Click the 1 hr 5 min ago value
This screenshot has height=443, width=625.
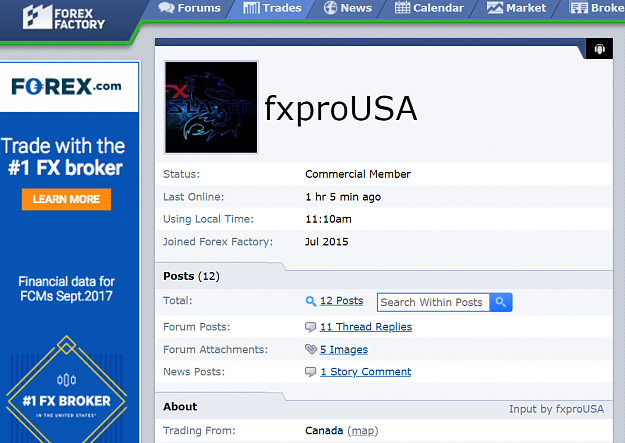point(343,197)
